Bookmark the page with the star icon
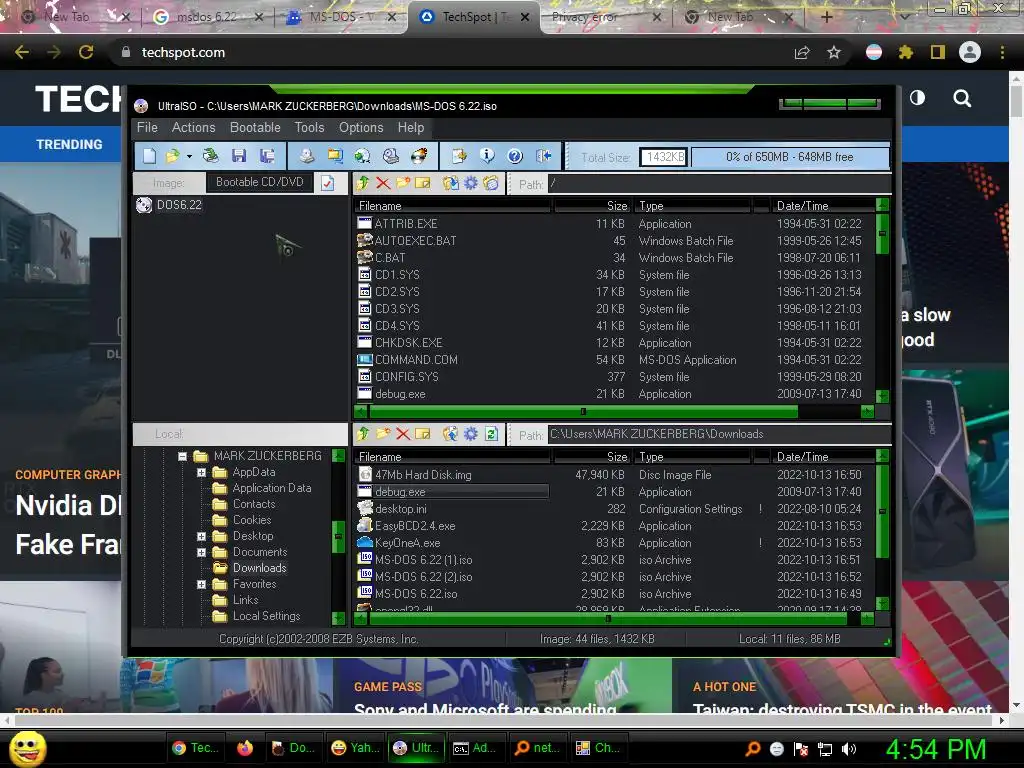Image resolution: width=1024 pixels, height=768 pixels. point(833,52)
